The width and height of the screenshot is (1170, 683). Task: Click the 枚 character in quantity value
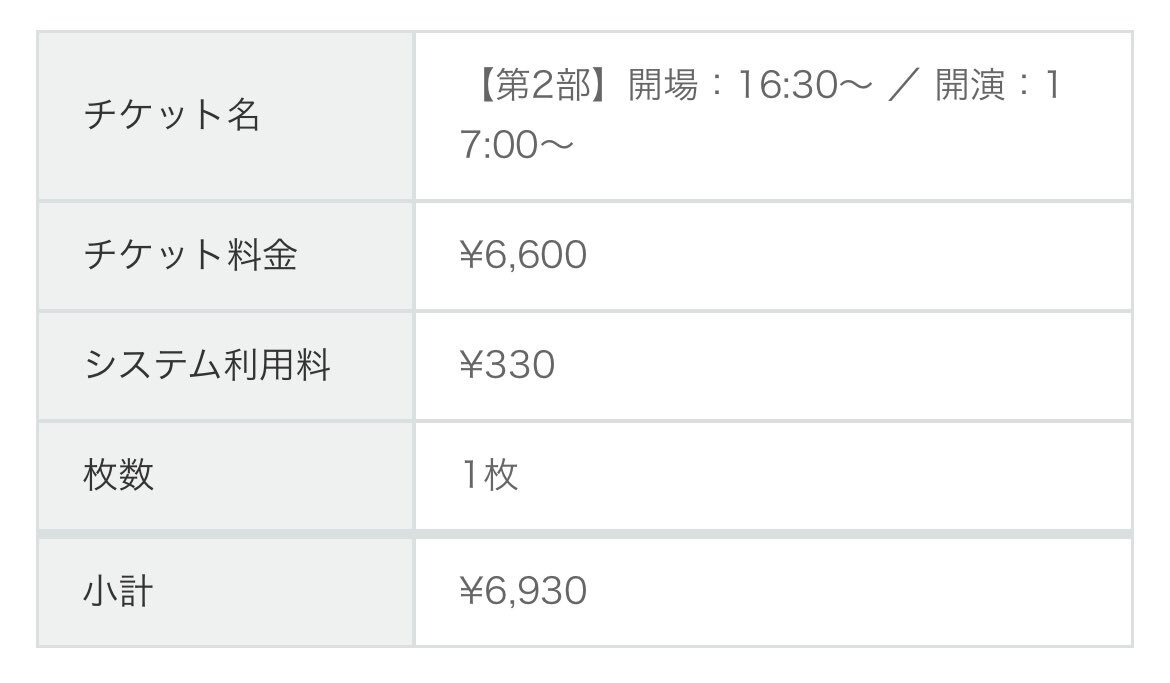501,475
